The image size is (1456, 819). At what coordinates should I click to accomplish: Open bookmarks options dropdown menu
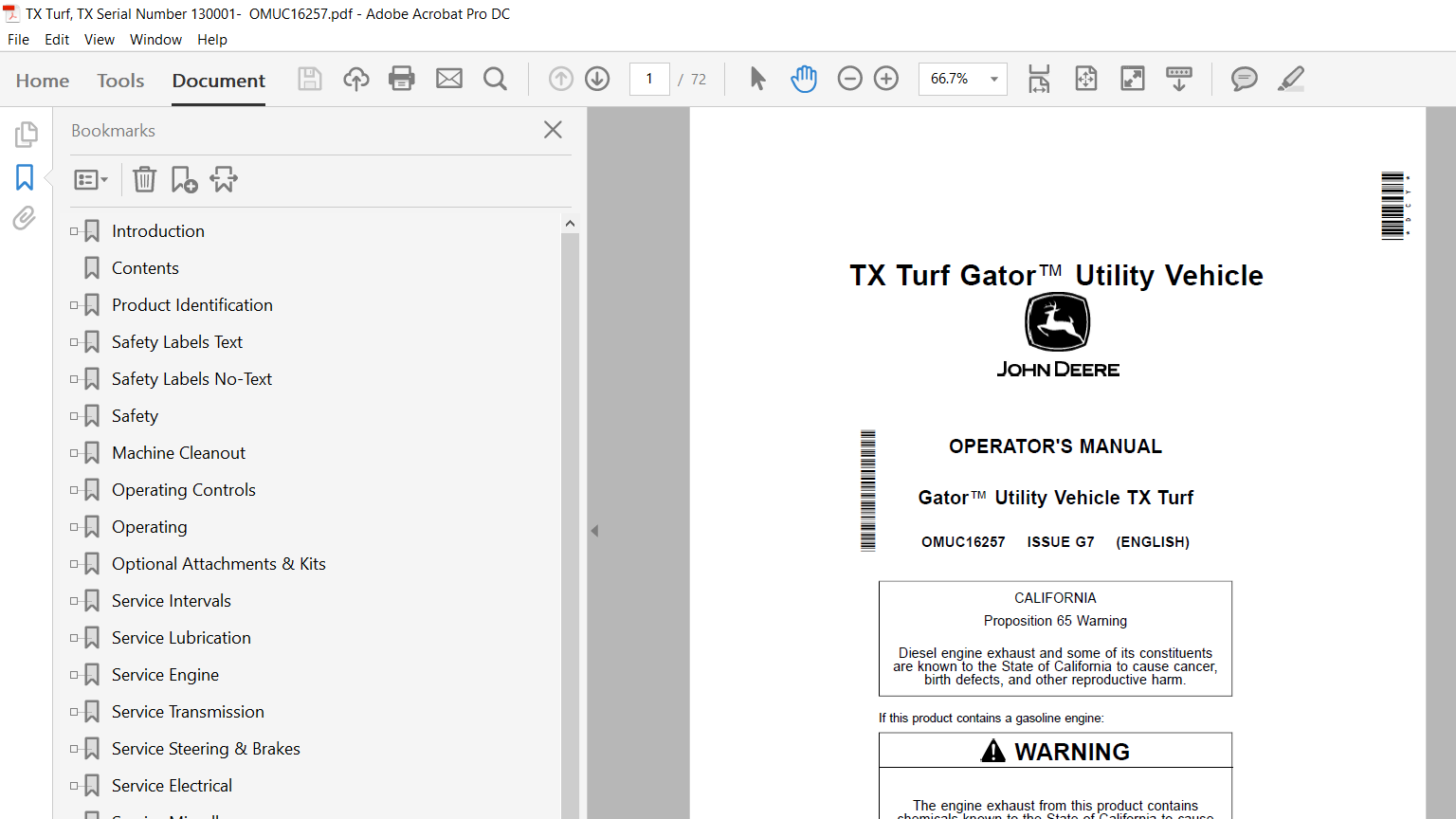click(x=91, y=179)
